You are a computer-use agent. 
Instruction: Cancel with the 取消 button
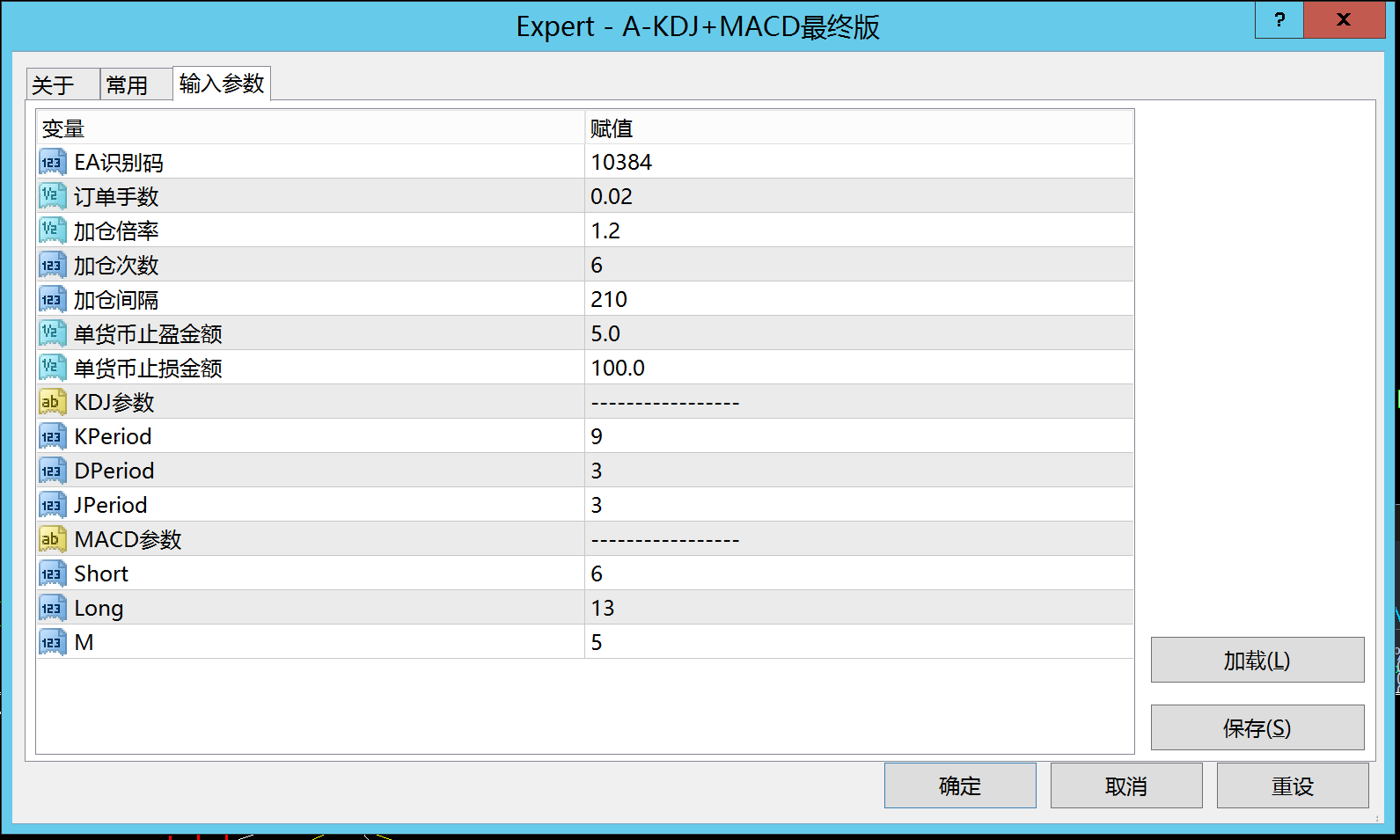1126,785
